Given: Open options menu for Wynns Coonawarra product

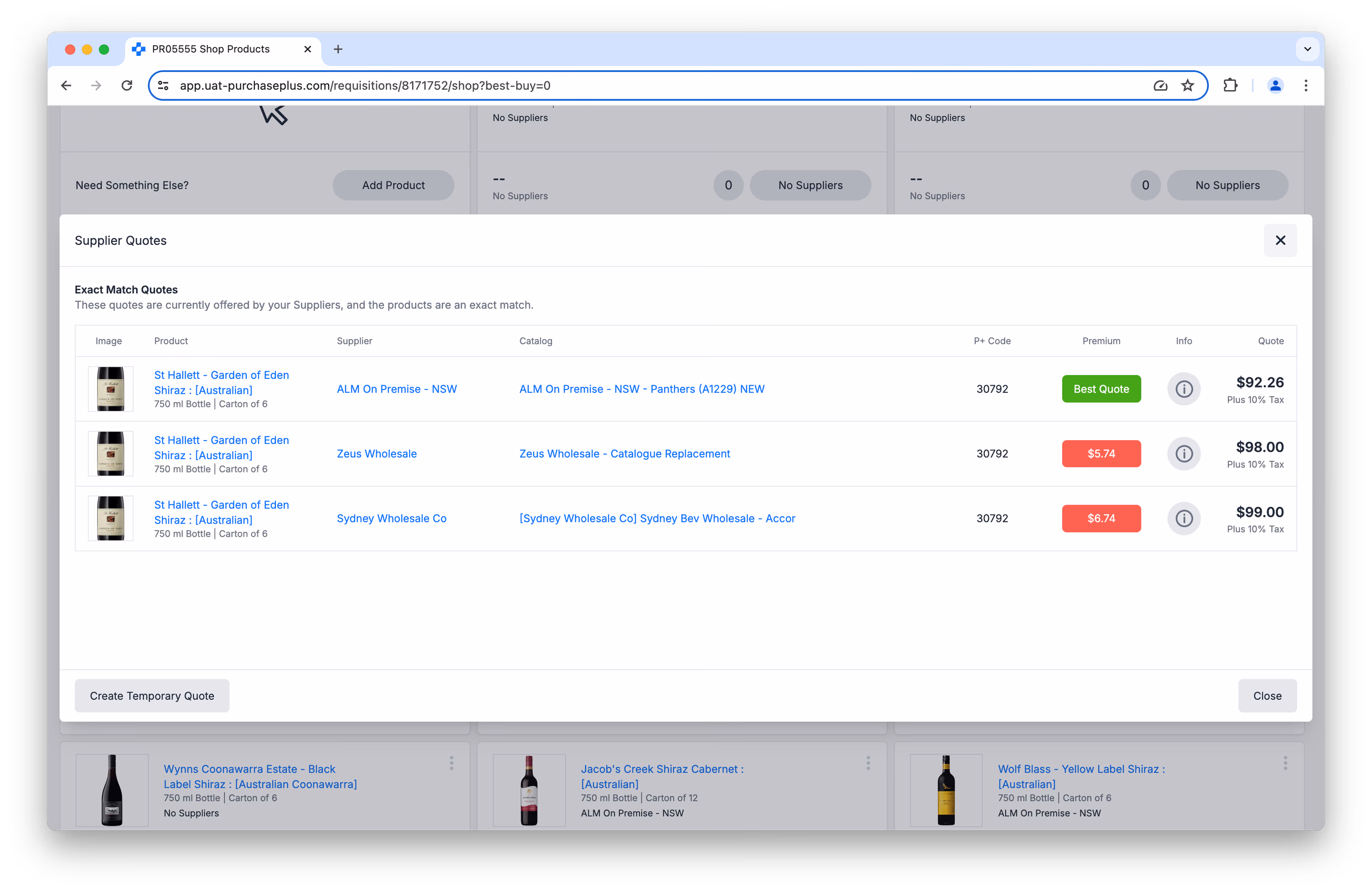Looking at the screenshot, I should 451,763.
